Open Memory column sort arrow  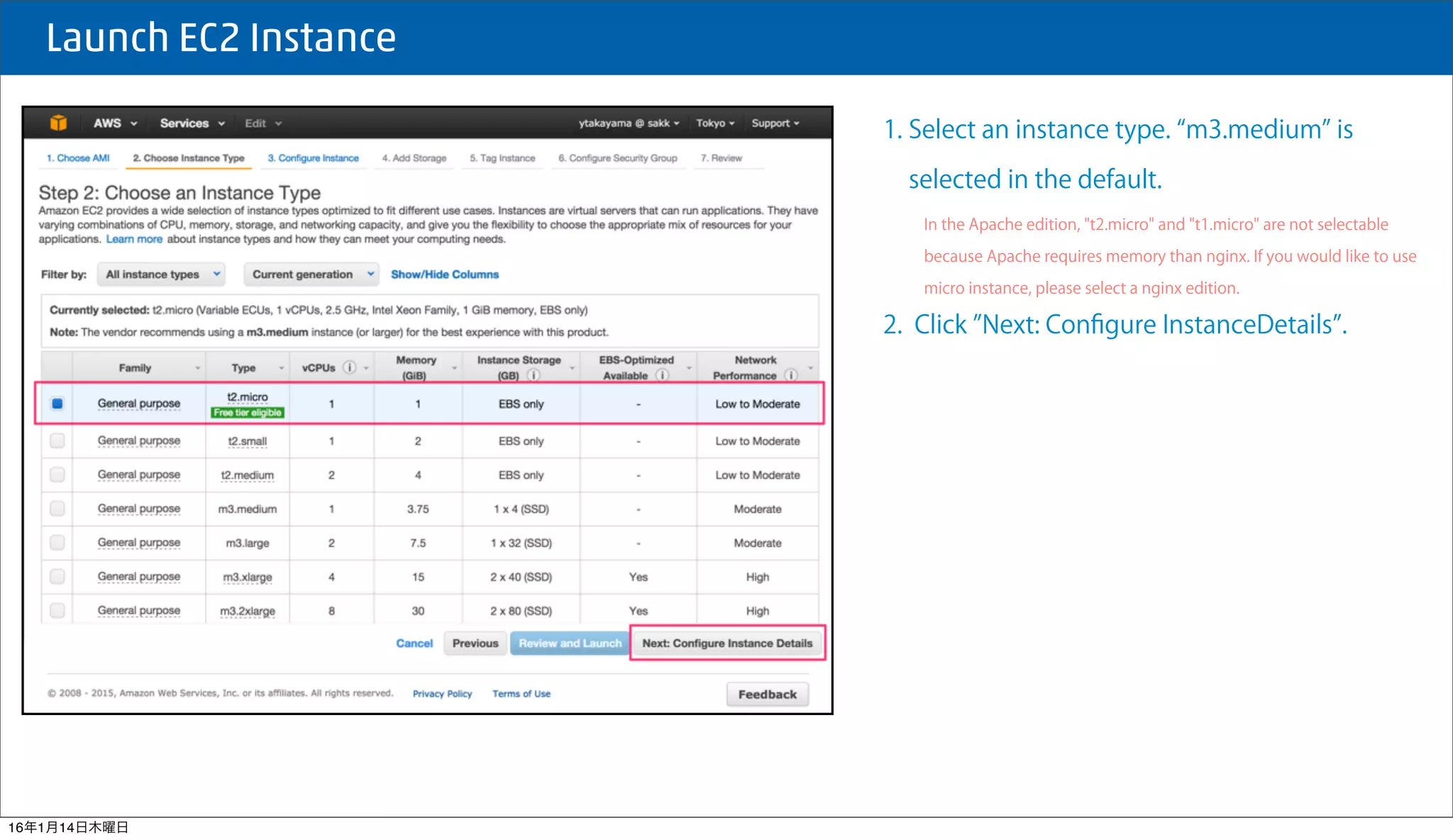[455, 368]
